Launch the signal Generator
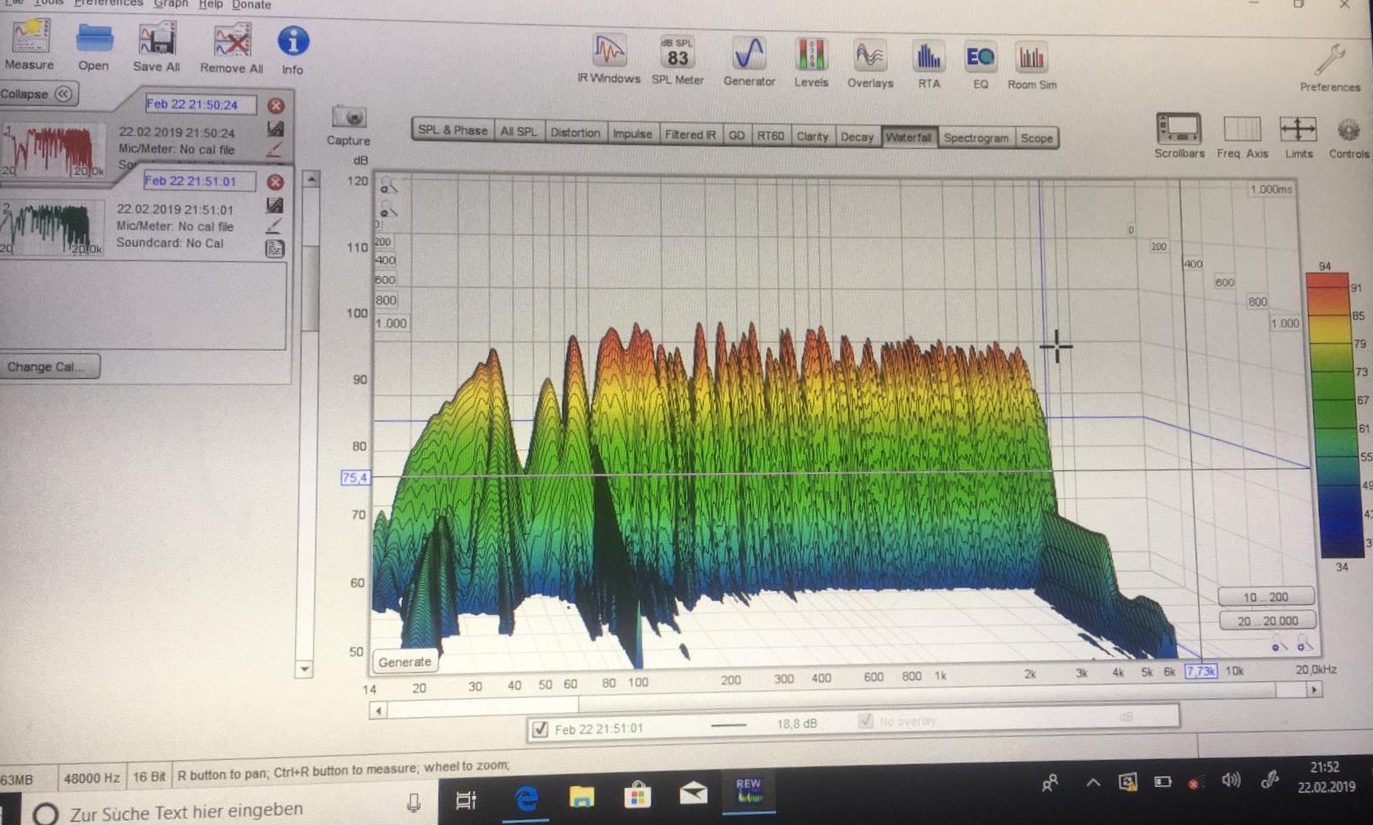The height and width of the screenshot is (825, 1373). pyautogui.click(x=749, y=55)
